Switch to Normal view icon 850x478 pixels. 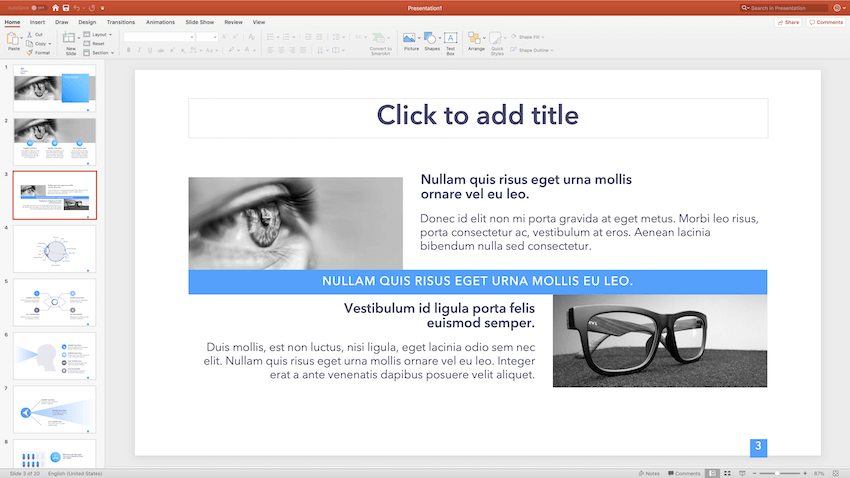(712, 473)
